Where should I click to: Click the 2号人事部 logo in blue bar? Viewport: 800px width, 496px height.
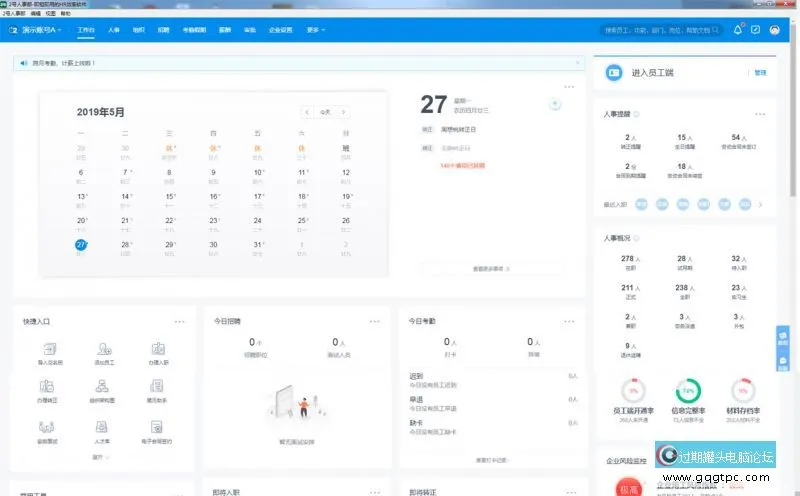pos(13,30)
